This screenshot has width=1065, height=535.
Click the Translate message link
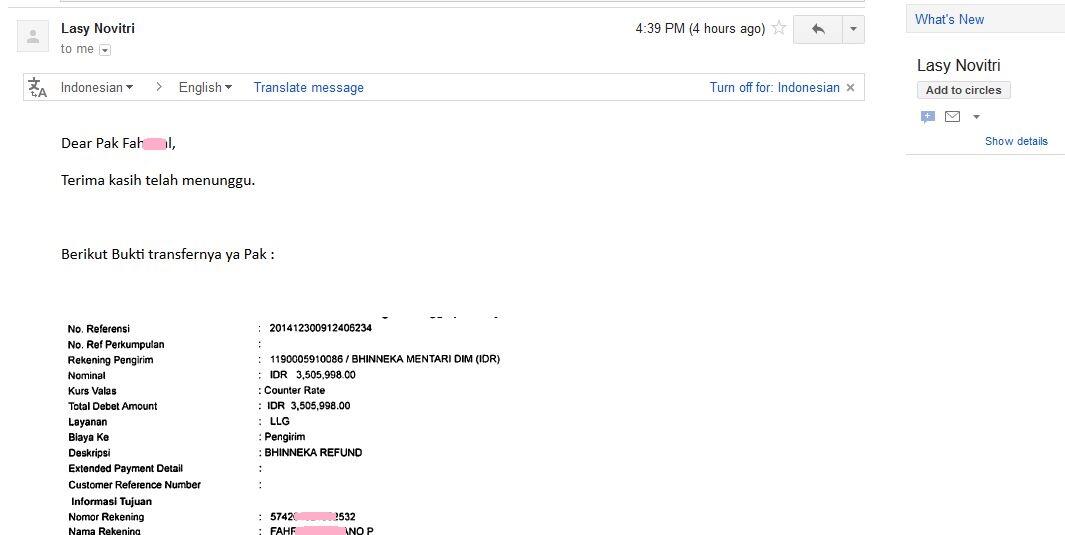click(x=308, y=88)
